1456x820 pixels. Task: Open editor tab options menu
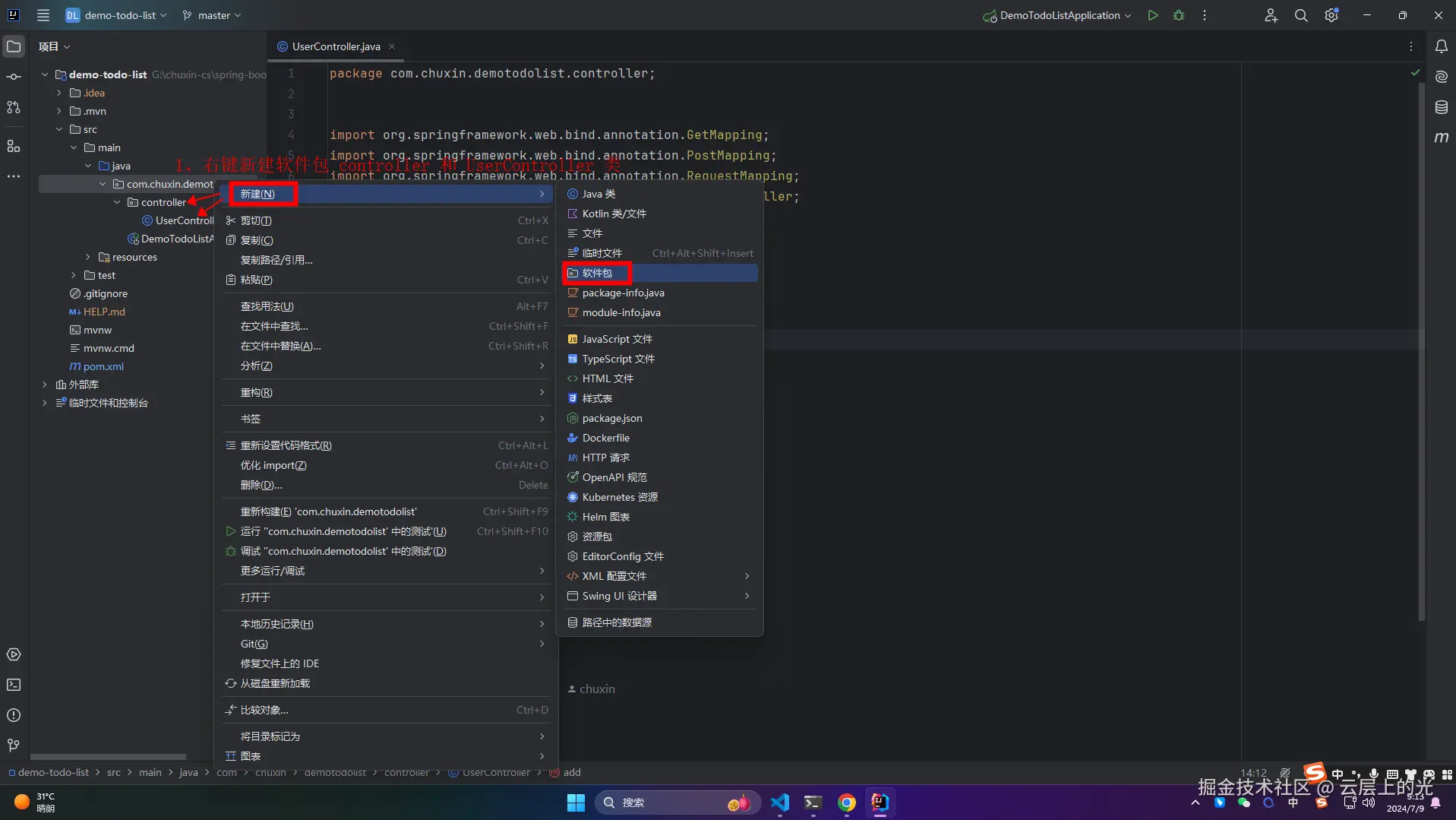tap(1411, 46)
